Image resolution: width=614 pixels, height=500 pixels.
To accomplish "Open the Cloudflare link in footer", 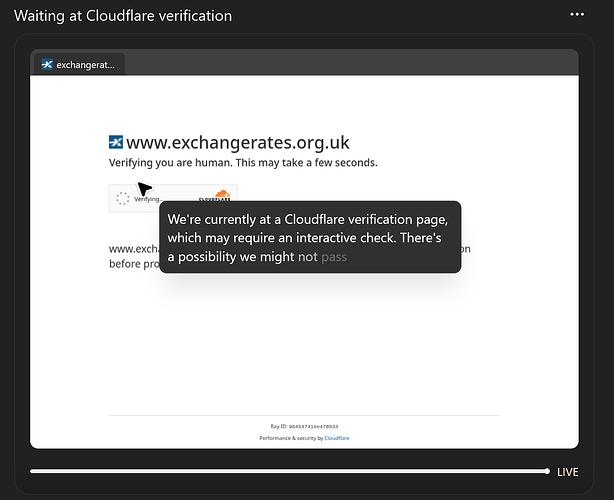I will tap(336, 438).
